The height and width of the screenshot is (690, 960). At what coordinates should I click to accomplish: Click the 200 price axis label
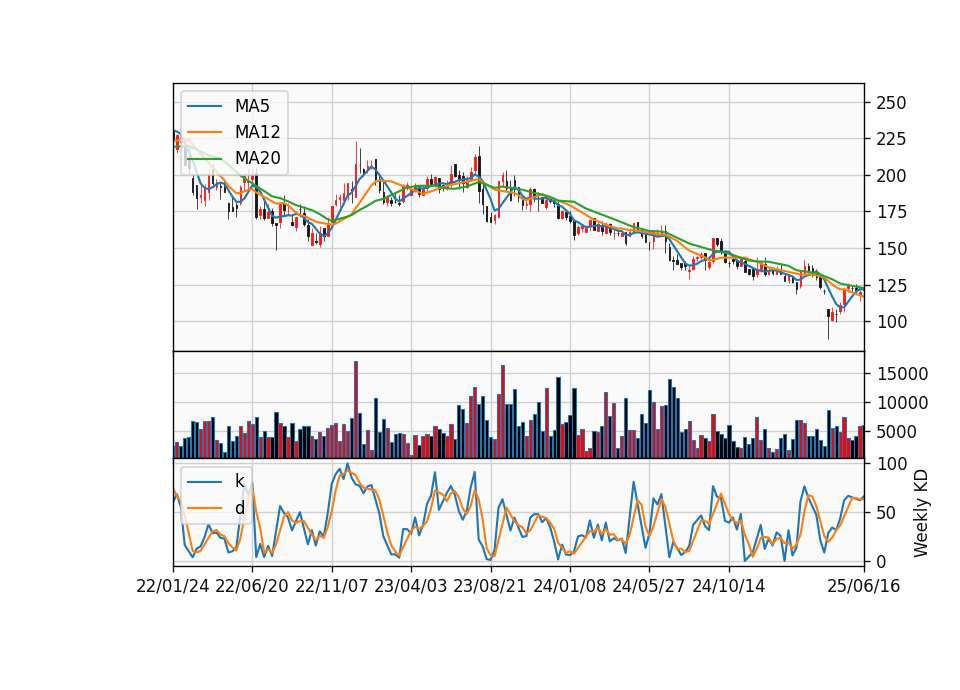[891, 176]
